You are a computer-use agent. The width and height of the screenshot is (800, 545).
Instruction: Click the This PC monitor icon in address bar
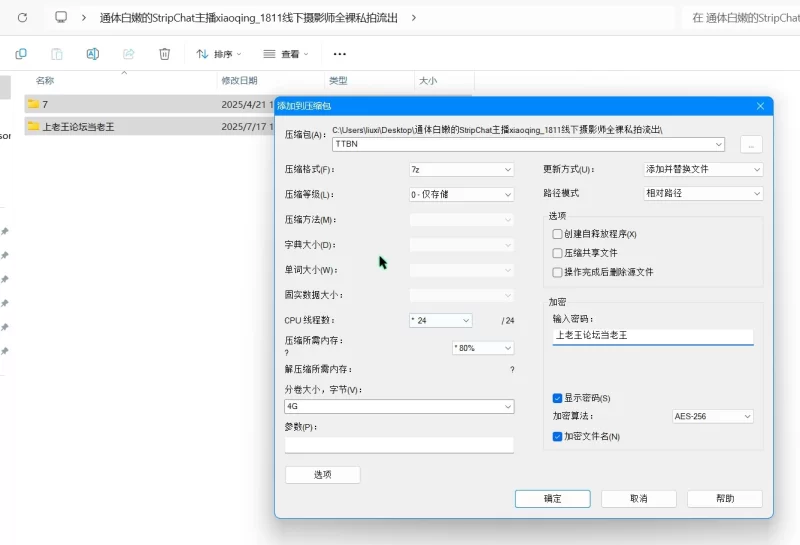[x=61, y=18]
